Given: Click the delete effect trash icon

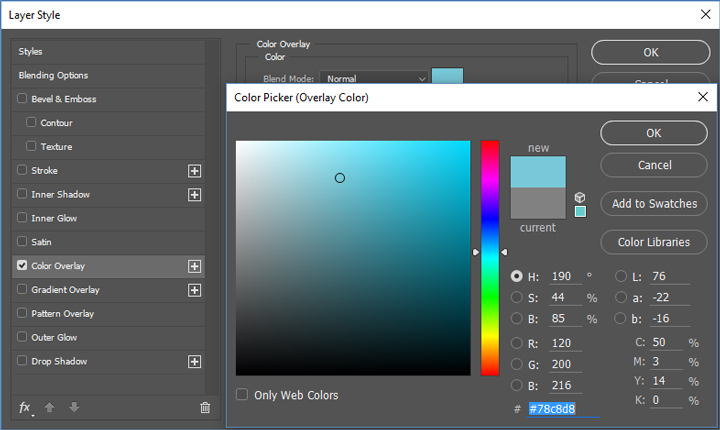Looking at the screenshot, I should [x=205, y=407].
